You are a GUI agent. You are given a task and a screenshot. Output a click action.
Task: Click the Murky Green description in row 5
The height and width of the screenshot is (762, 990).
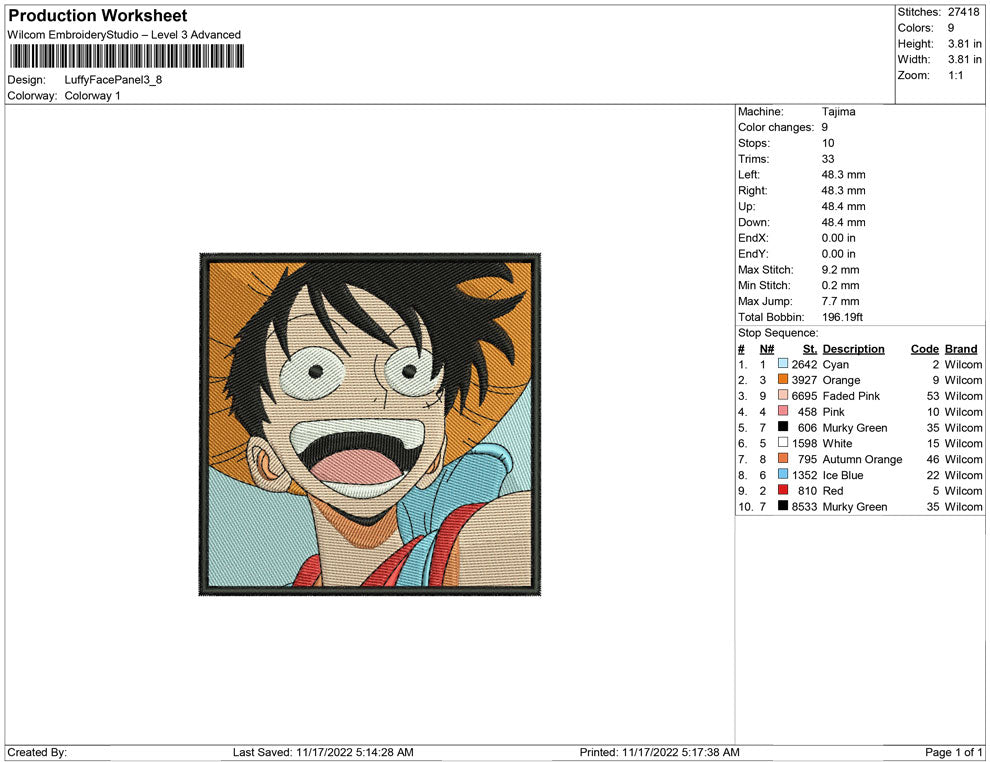(855, 427)
